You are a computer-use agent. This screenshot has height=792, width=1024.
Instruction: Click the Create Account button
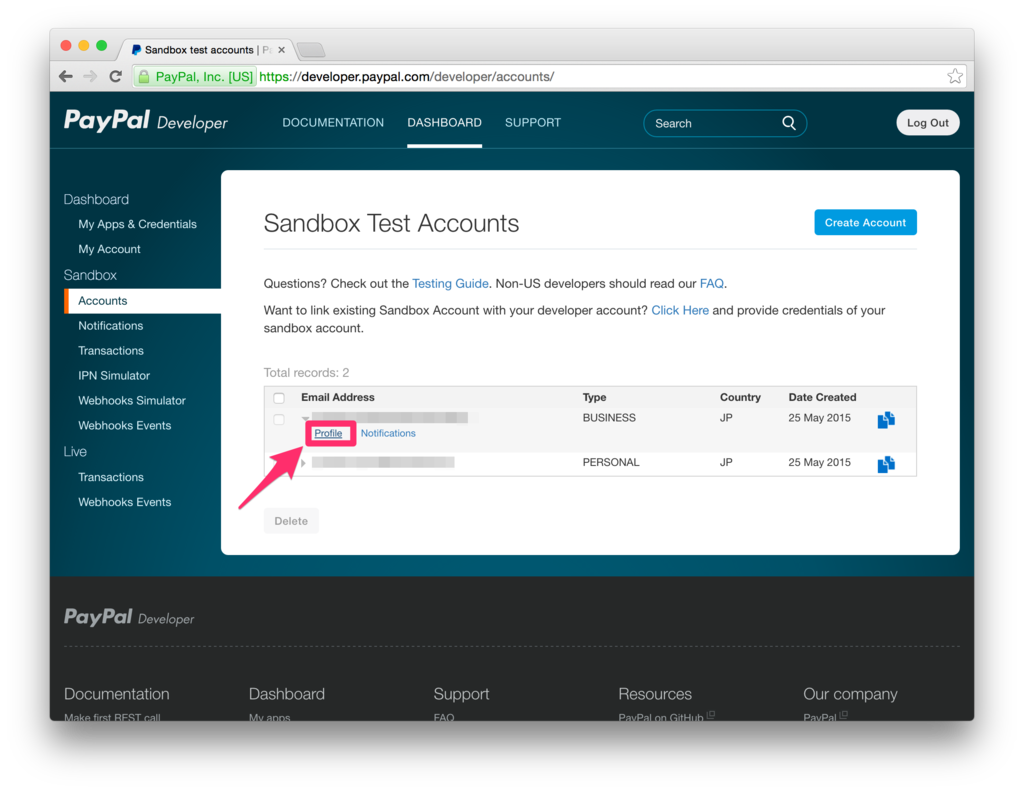click(x=865, y=222)
